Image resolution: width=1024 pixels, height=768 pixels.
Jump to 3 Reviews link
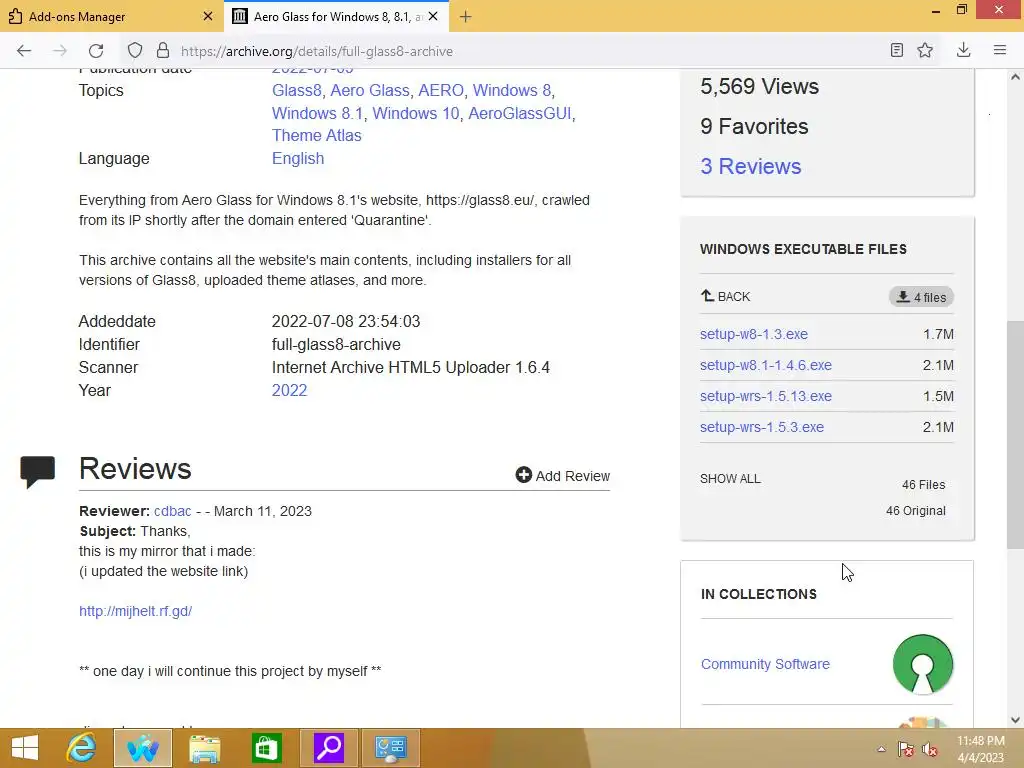tap(750, 166)
